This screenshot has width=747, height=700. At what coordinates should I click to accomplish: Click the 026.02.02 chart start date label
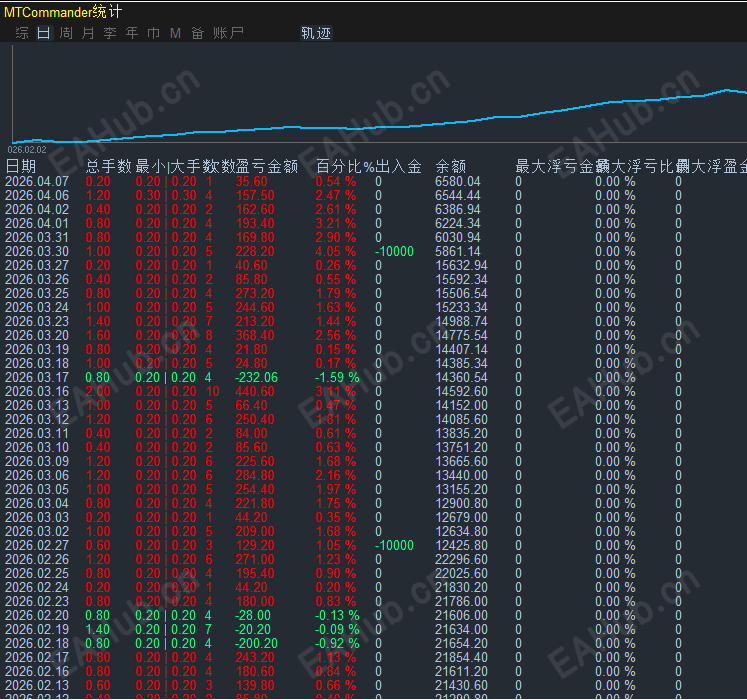pos(27,150)
